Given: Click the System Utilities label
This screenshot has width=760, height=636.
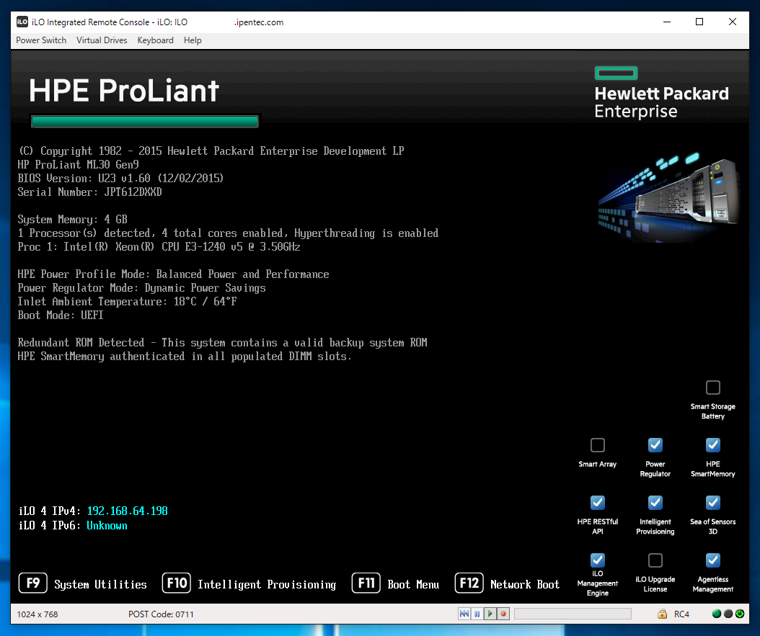Looking at the screenshot, I should pos(100,585).
